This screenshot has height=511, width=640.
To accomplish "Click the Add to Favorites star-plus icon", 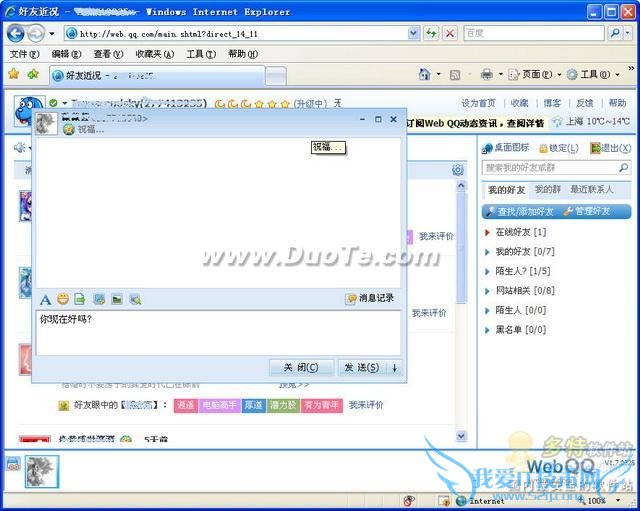I will [33, 74].
